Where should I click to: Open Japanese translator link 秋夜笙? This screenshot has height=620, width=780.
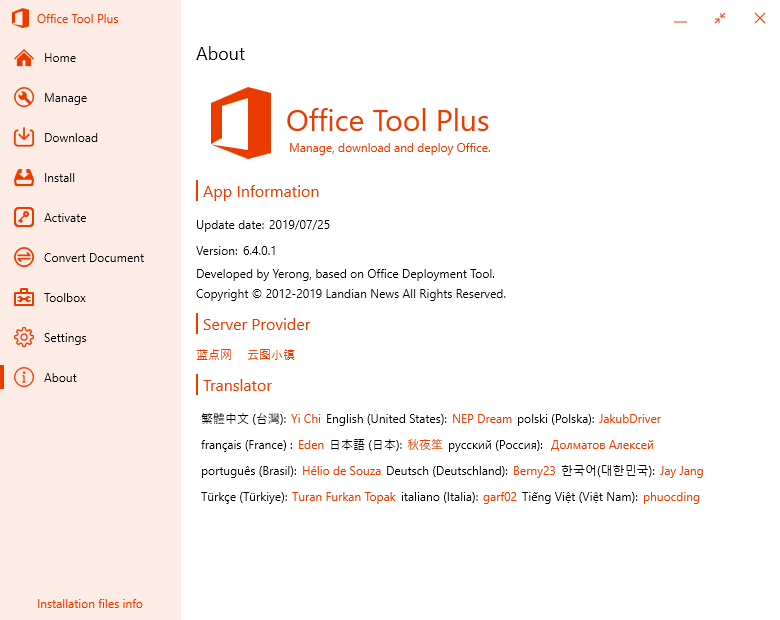pos(425,444)
